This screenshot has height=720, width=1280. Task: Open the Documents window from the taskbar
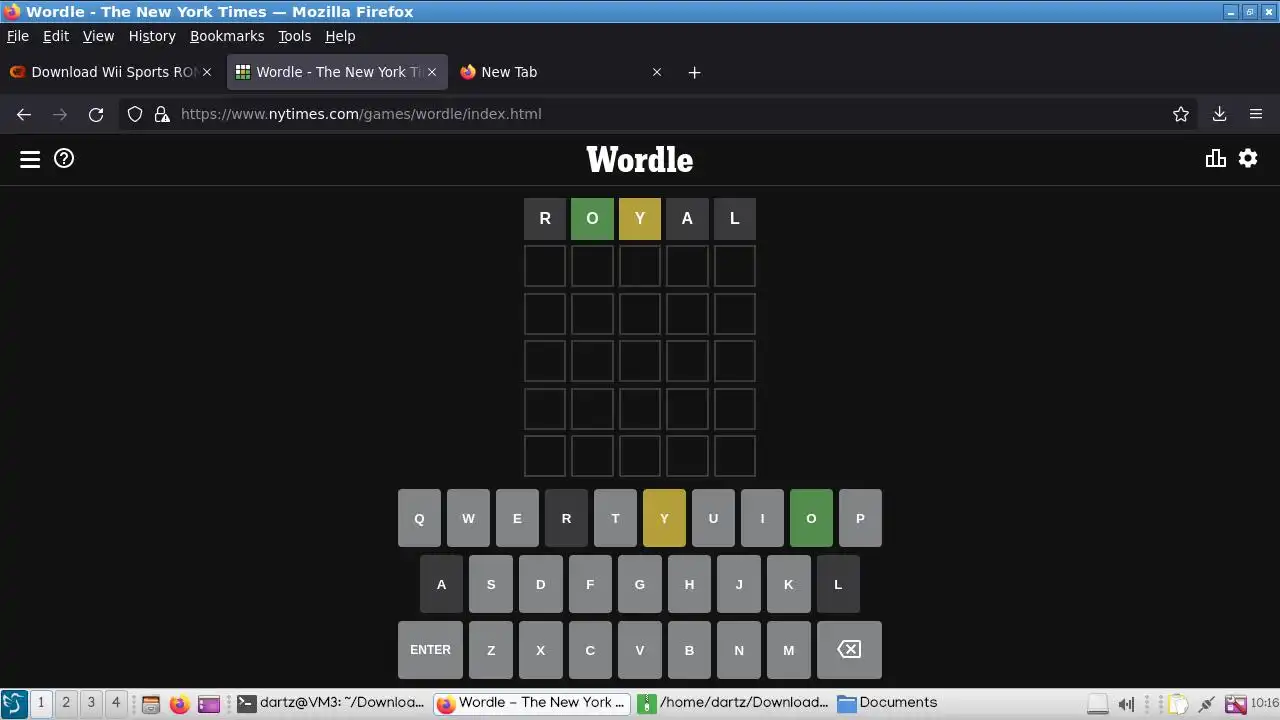[888, 703]
